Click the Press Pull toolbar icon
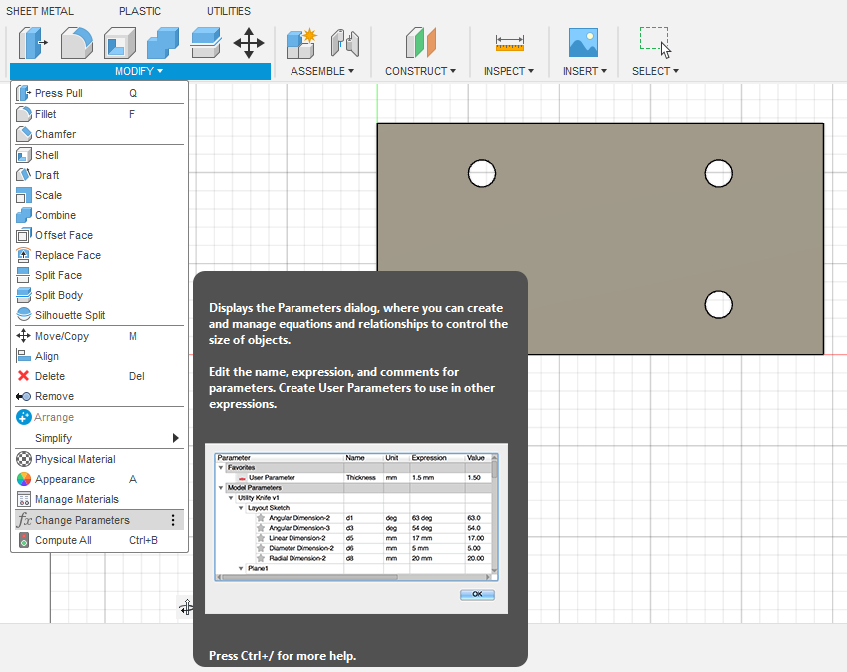Viewport: 847px width, 672px height. (33, 43)
